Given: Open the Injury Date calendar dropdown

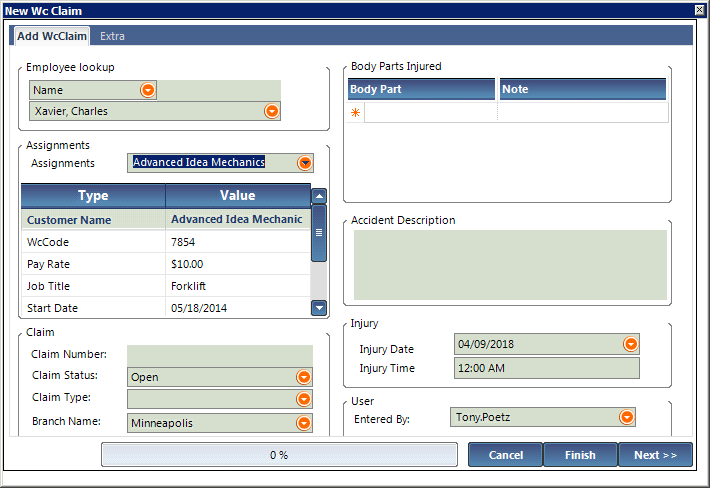Looking at the screenshot, I should click(631, 344).
